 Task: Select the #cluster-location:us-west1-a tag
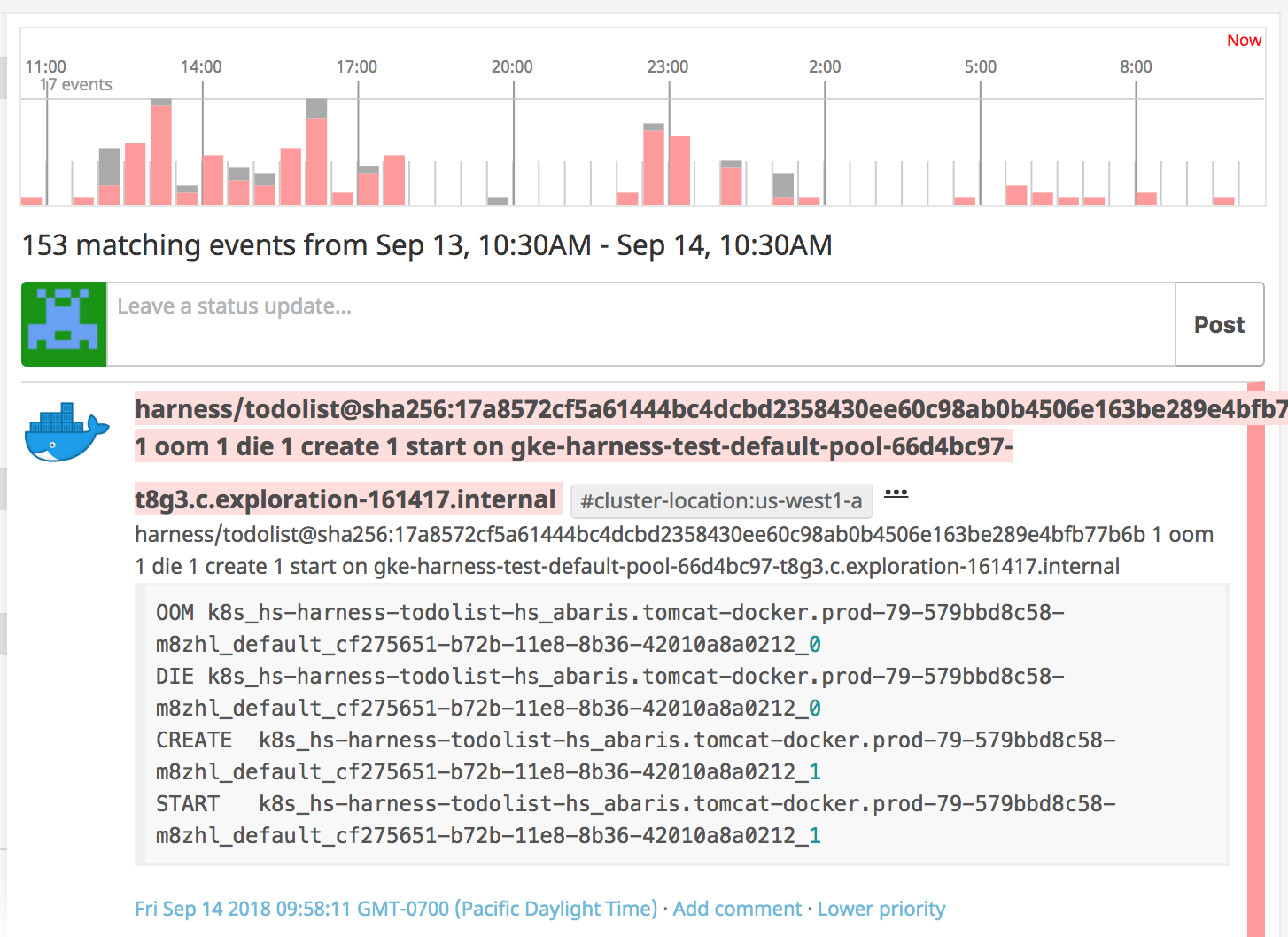click(x=721, y=501)
